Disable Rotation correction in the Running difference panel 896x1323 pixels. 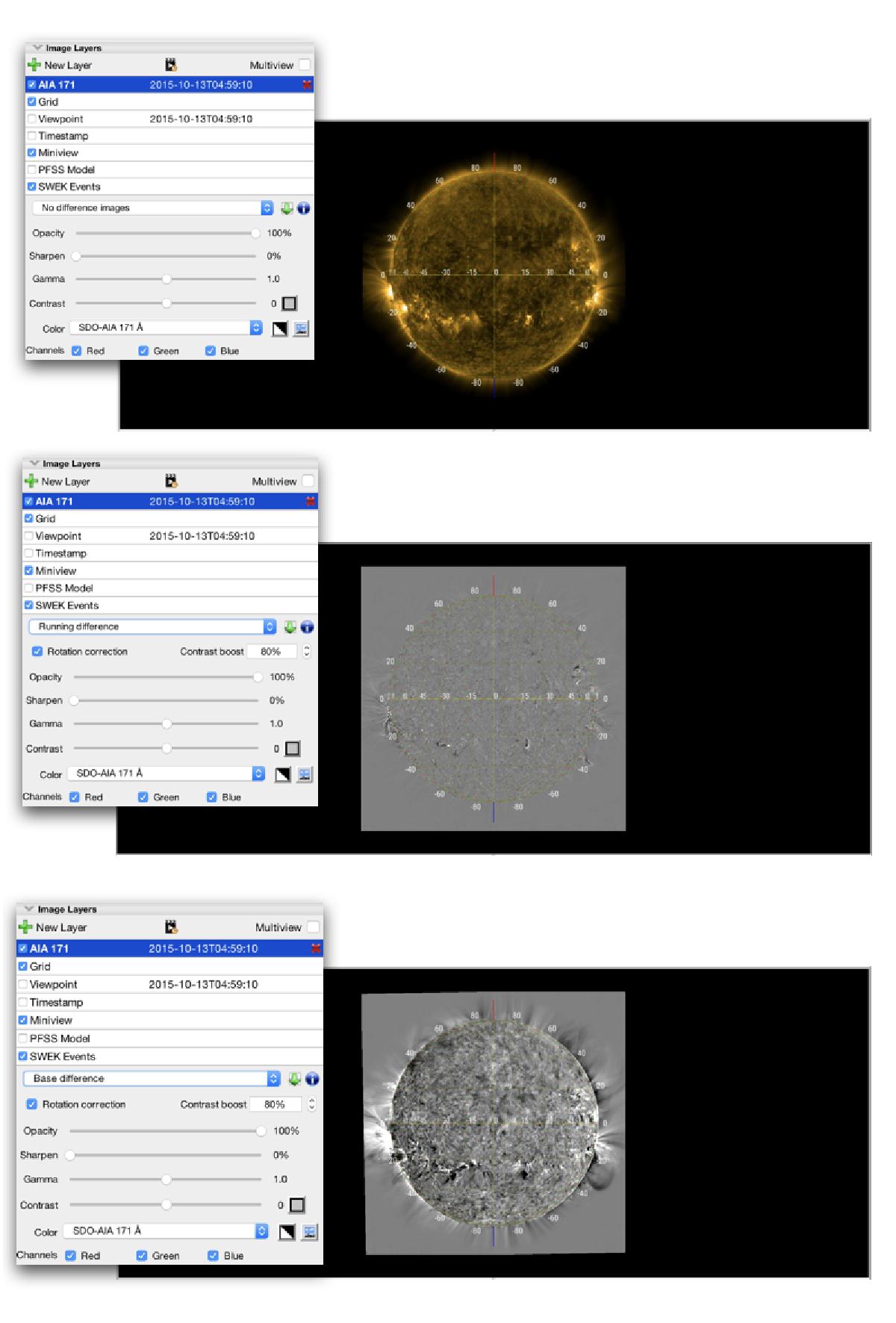tap(37, 652)
